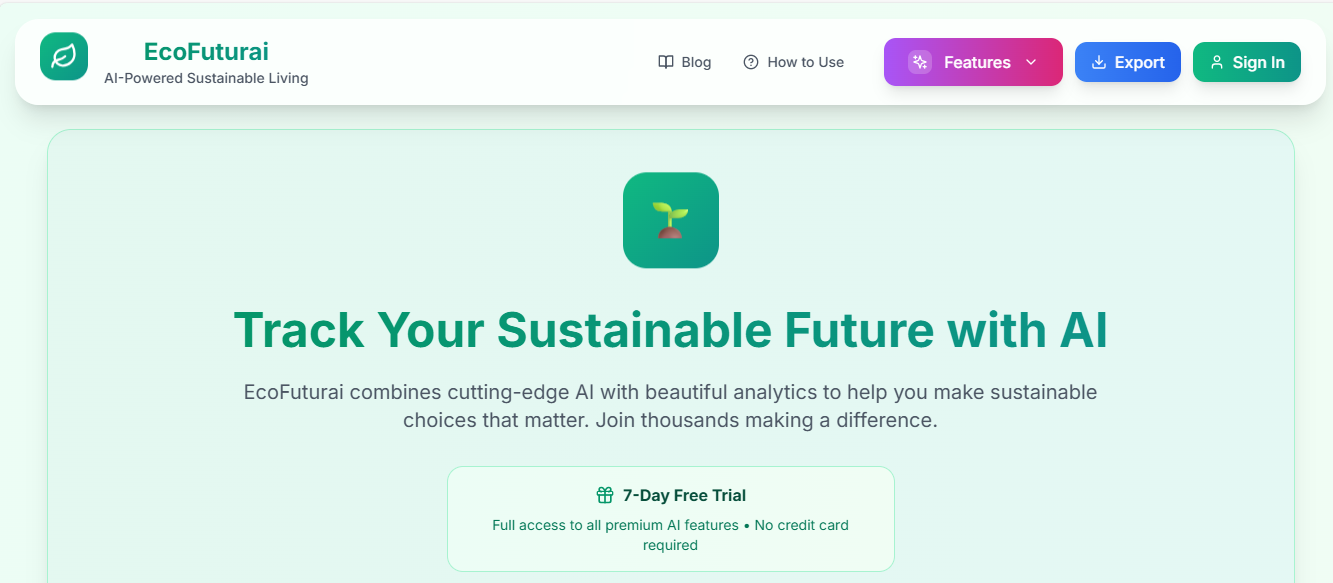The height and width of the screenshot is (583, 1333).
Task: Click the hero subtitle about sustainable choices
Action: point(670,406)
